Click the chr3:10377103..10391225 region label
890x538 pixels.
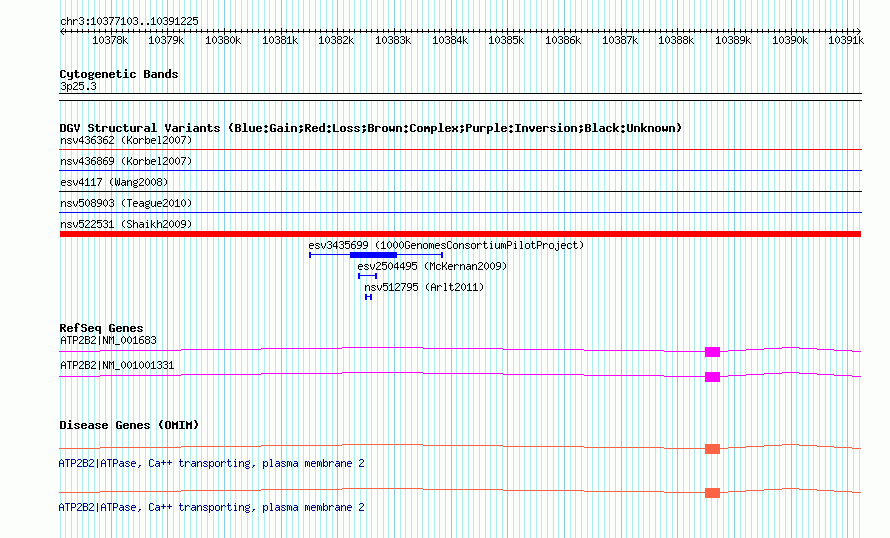129,21
